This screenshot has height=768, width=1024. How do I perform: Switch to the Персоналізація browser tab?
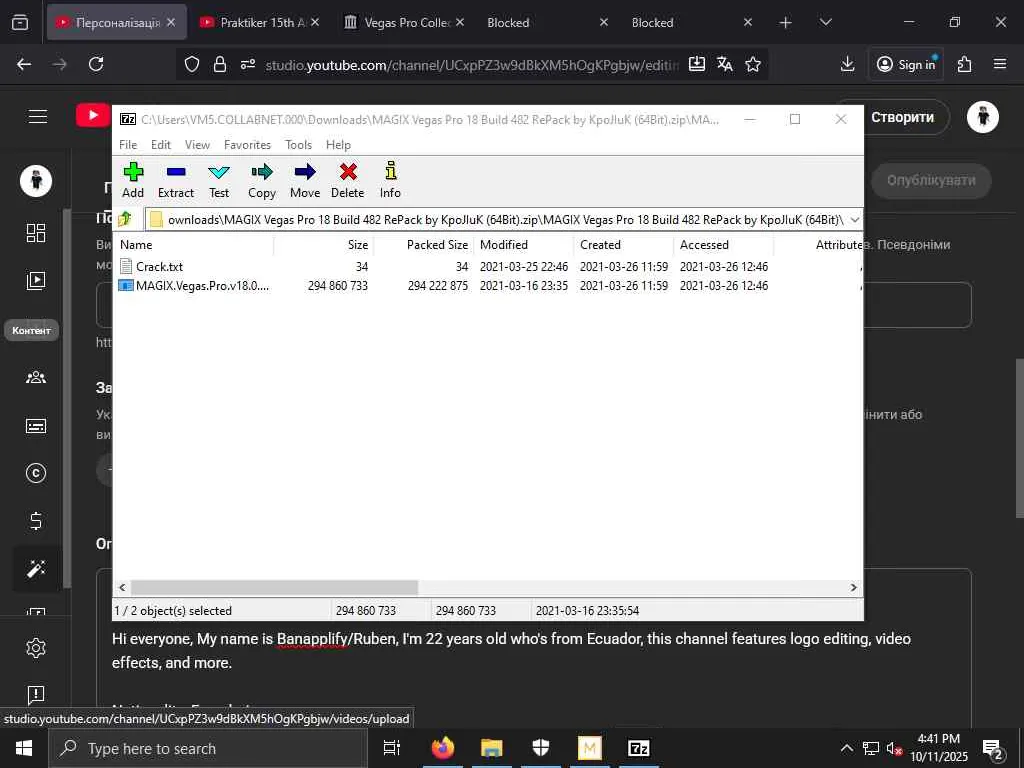coord(117,22)
